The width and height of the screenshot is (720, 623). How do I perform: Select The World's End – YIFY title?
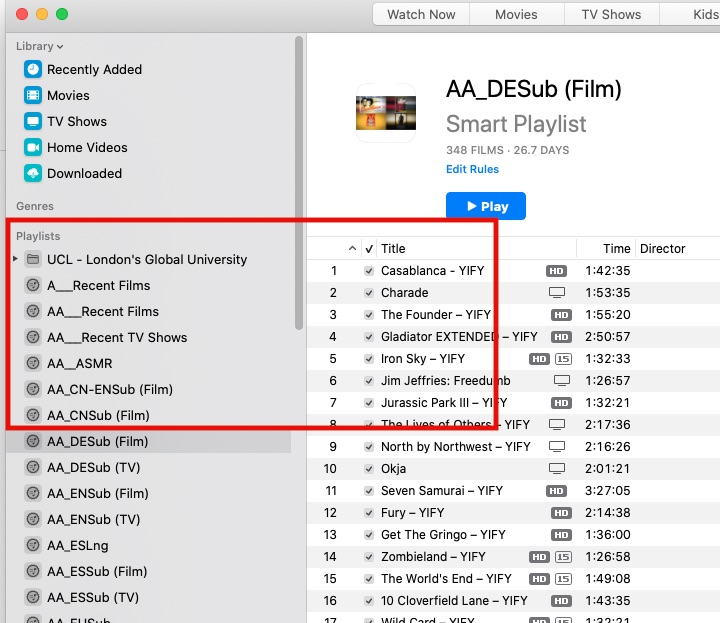coord(446,579)
